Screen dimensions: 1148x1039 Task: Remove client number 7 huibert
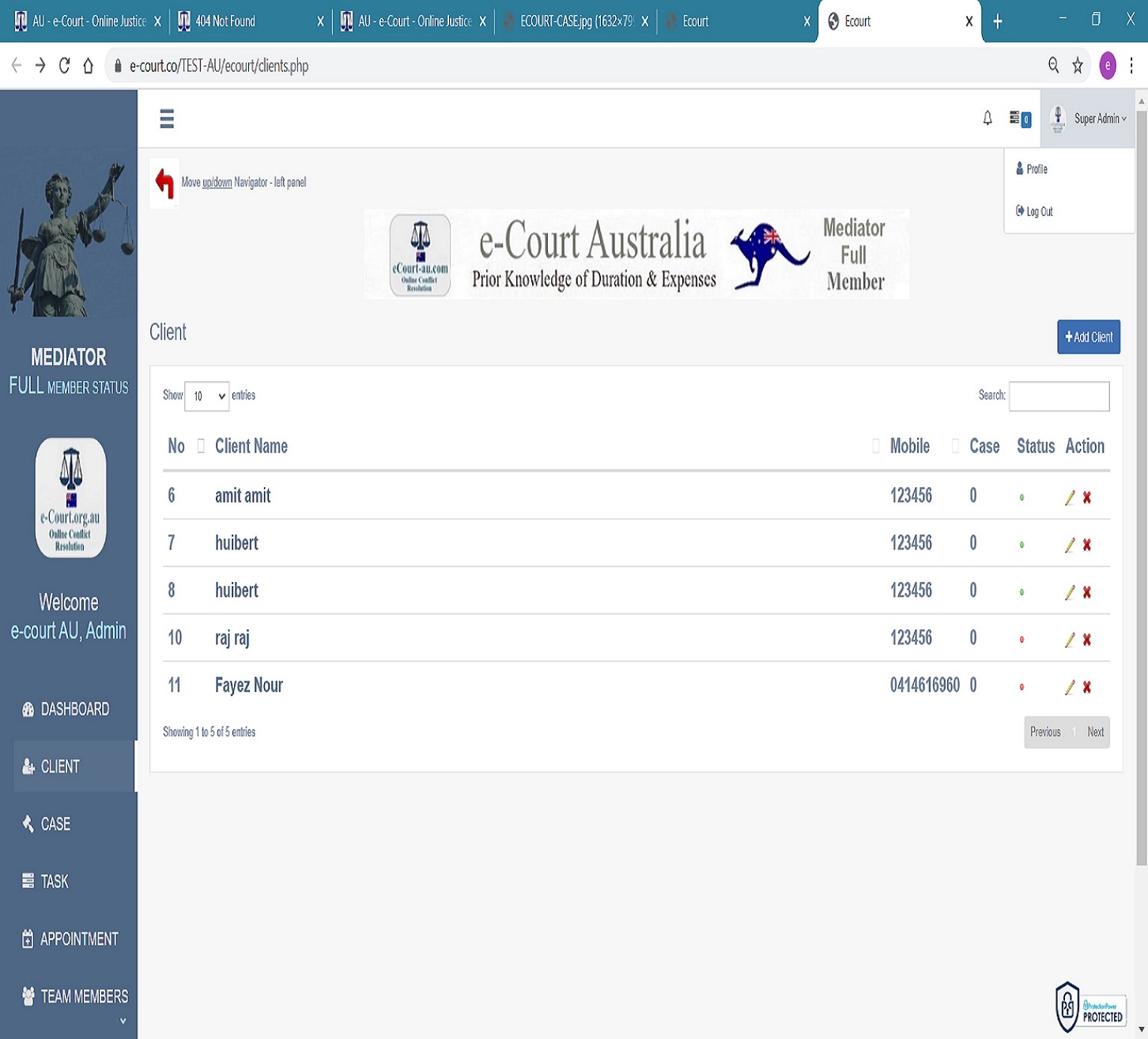click(1087, 545)
